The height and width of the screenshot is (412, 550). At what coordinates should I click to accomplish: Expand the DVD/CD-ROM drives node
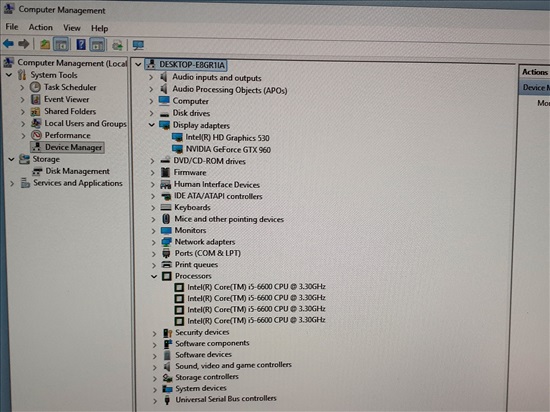pyautogui.click(x=152, y=161)
